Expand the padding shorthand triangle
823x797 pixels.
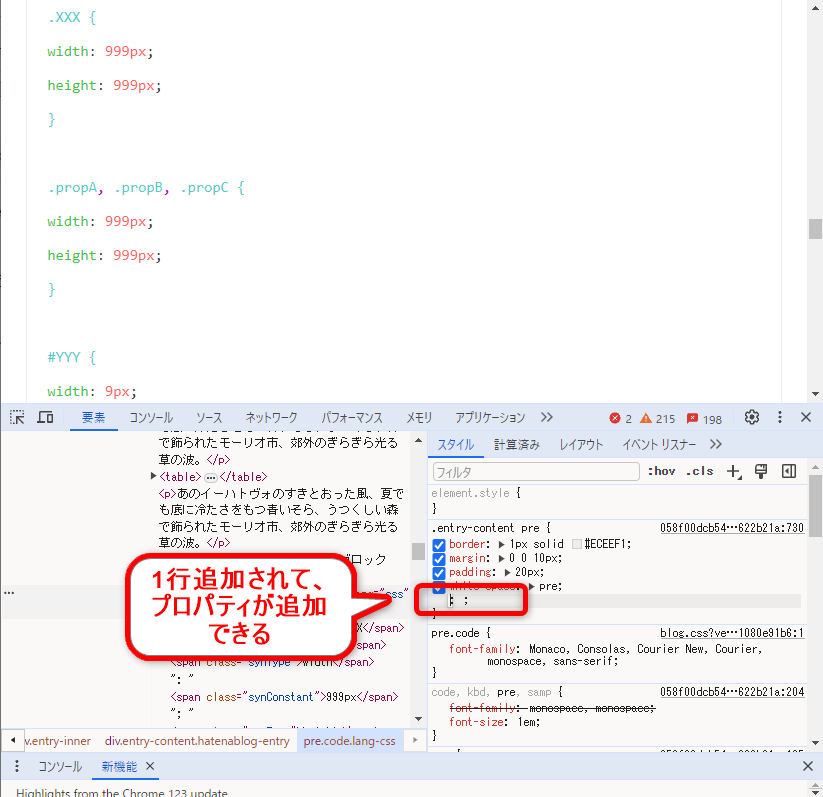[507, 572]
